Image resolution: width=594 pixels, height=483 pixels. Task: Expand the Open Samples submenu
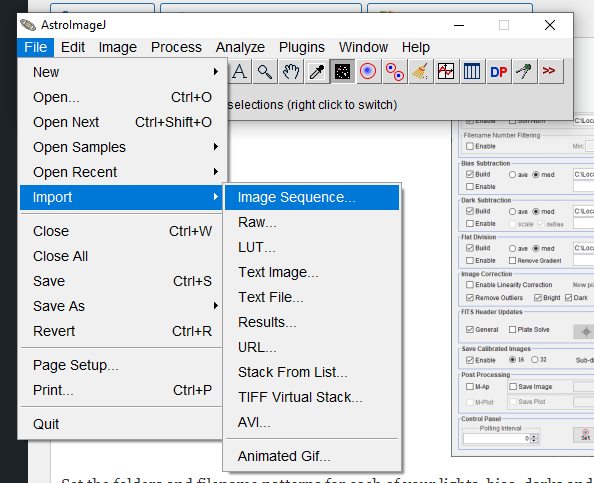[x=121, y=147]
